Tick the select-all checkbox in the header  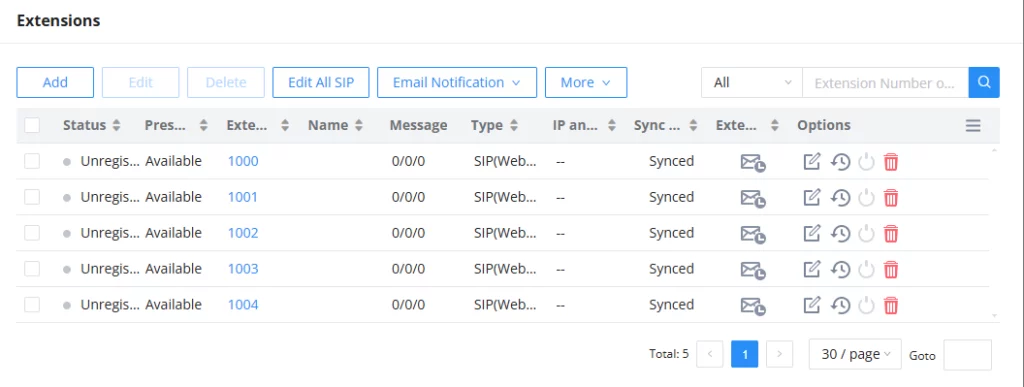tap(32, 125)
